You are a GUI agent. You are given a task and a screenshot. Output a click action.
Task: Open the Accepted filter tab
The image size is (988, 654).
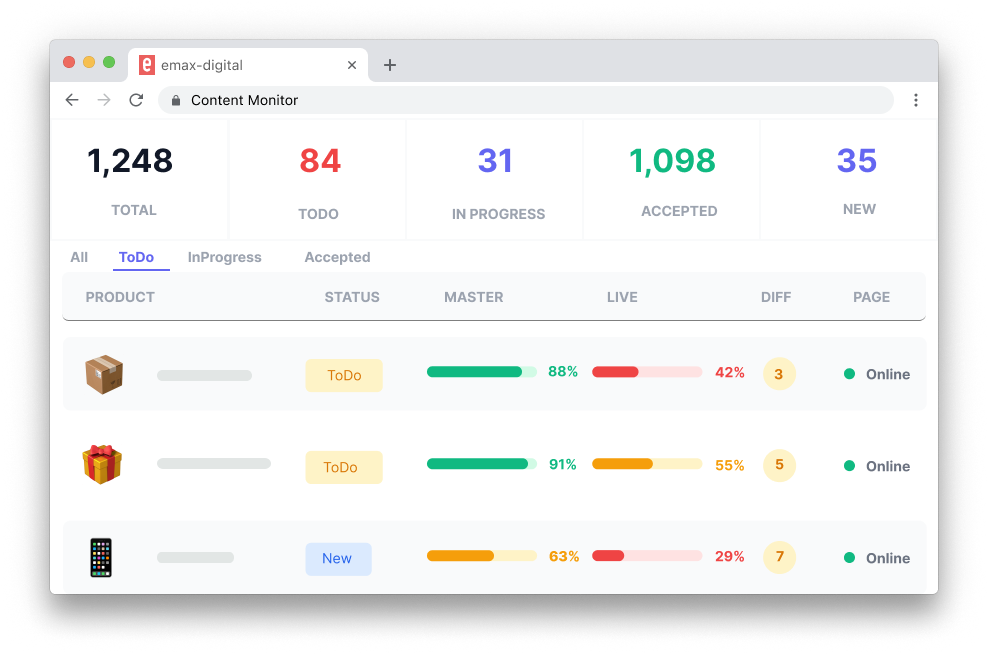coord(337,257)
